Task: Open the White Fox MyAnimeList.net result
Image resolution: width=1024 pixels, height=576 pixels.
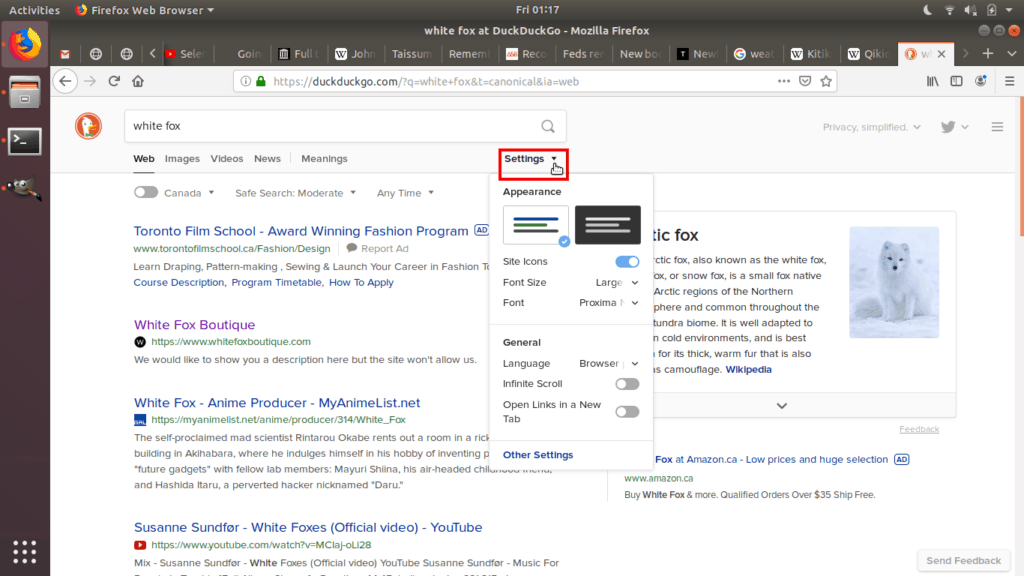Action: (x=277, y=402)
